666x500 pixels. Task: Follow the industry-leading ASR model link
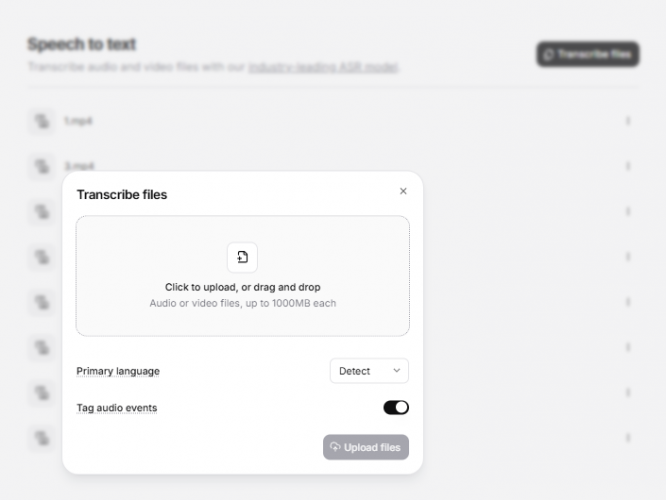[x=322, y=67]
